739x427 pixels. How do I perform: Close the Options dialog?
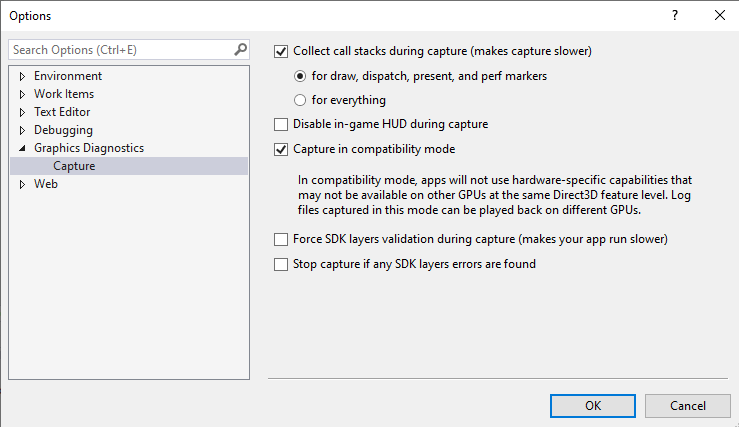pos(719,15)
